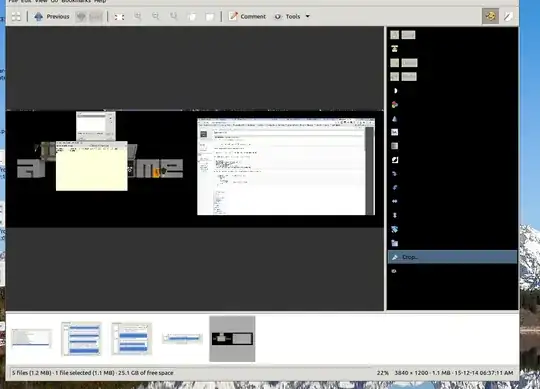Select the highlighted fifth filmstrip thumbnail

[x=232, y=339]
